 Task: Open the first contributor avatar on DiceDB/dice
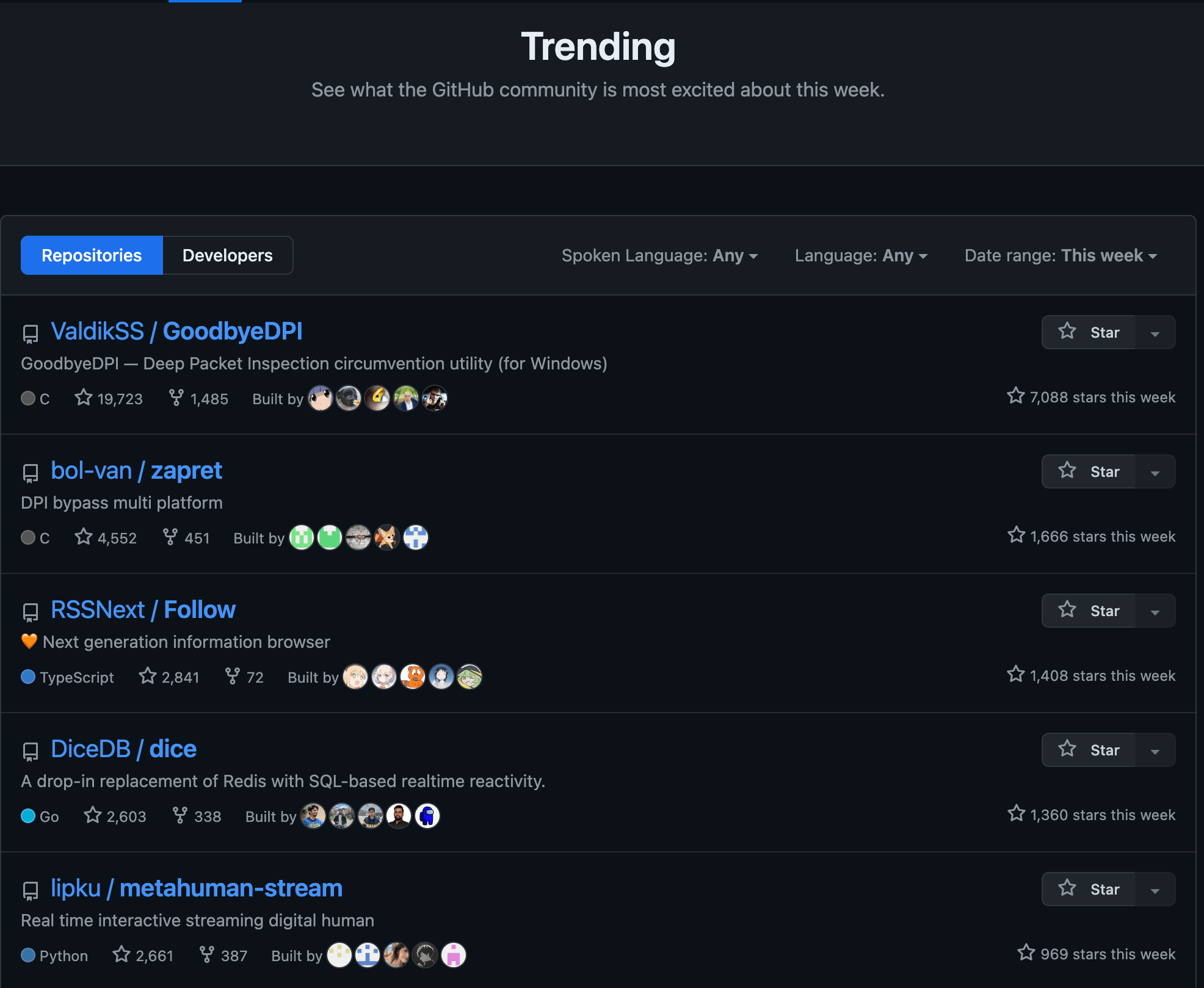[x=314, y=816]
